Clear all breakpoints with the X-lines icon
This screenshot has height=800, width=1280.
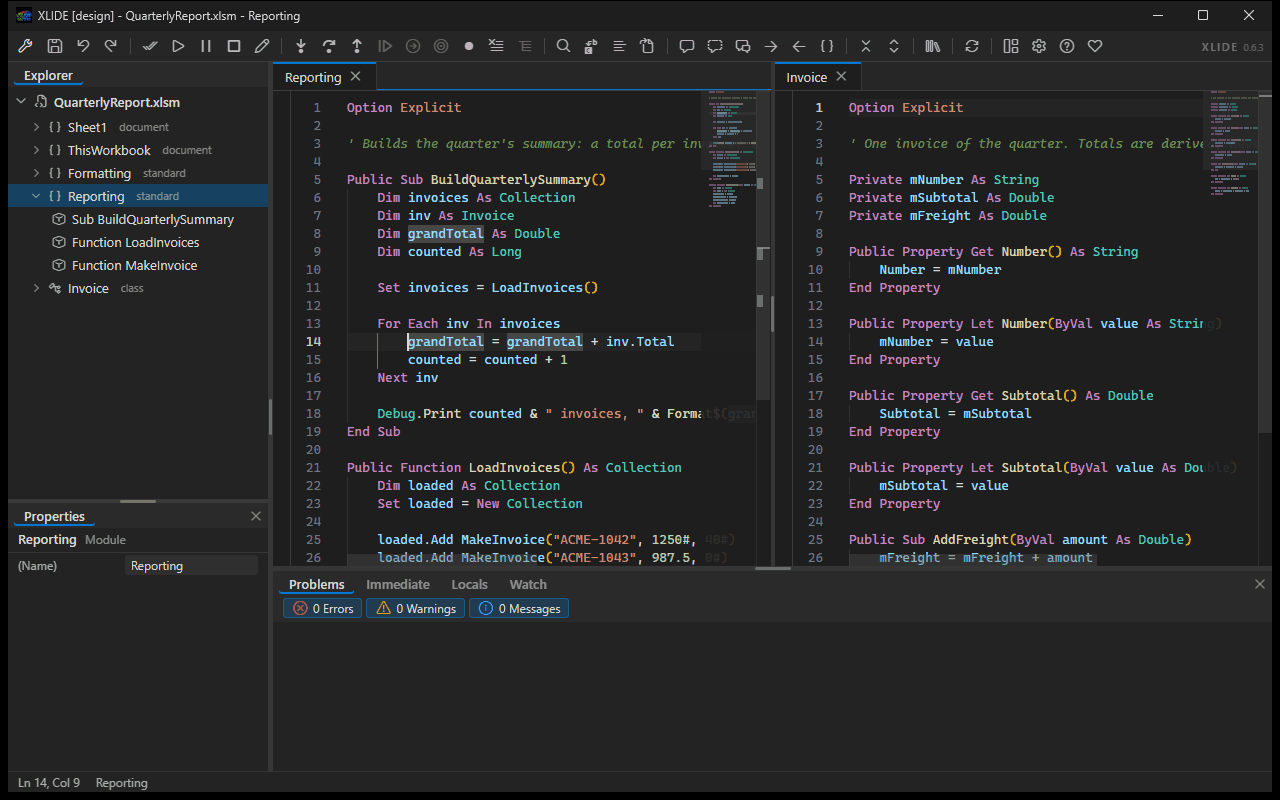pyautogui.click(x=497, y=46)
